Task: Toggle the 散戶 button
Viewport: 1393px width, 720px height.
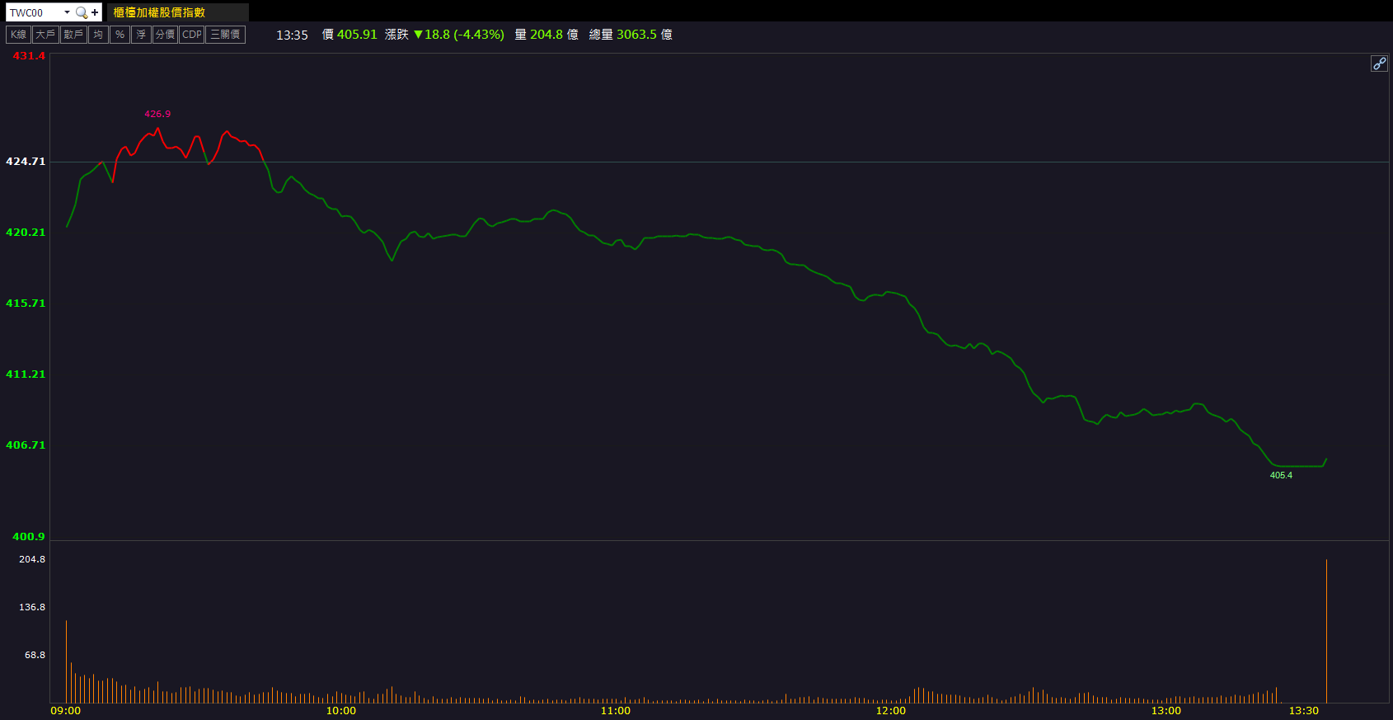Action: [x=73, y=35]
